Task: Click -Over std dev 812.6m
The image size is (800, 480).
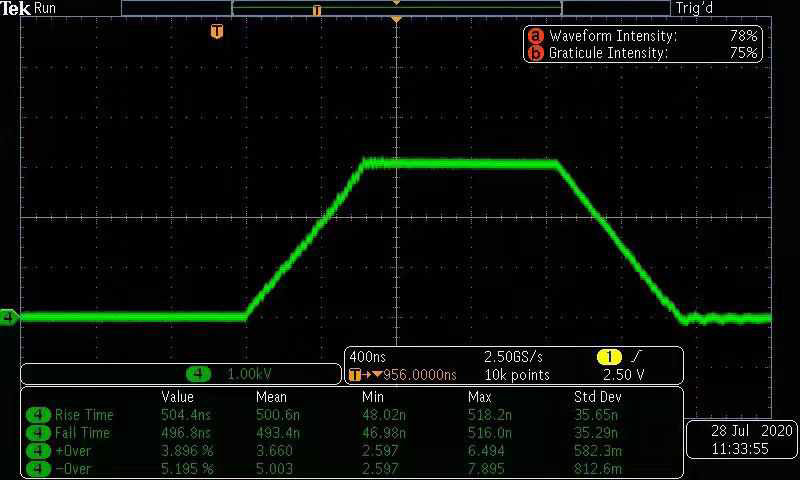Action: click(596, 469)
